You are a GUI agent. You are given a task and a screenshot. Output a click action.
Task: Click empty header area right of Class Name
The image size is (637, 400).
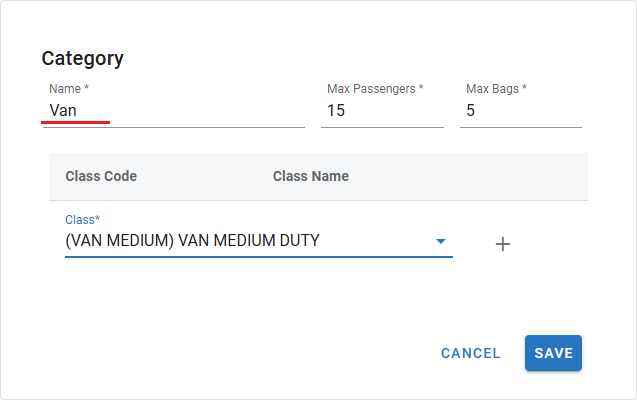(470, 176)
